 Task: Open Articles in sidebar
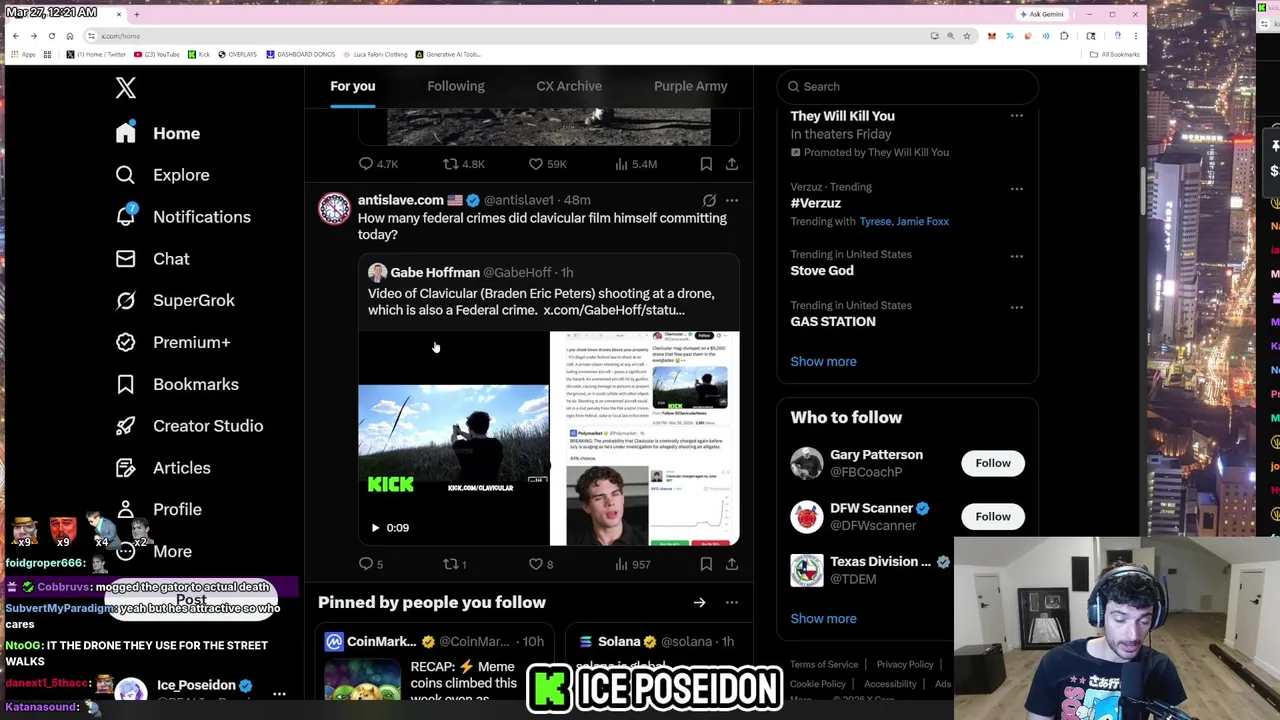163,468
